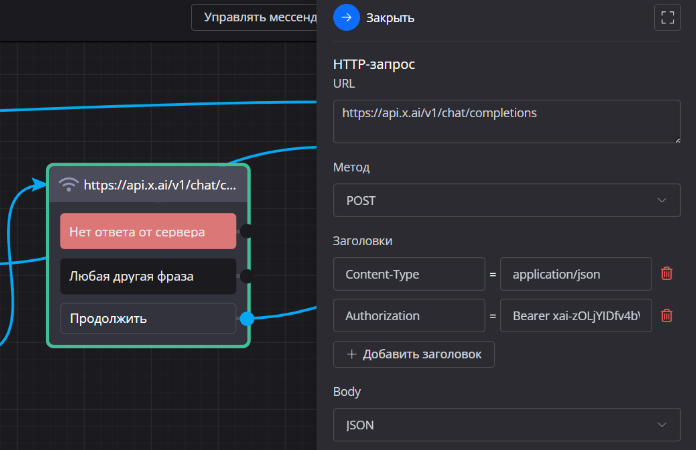Click the "Добавить заголовок" button
696x450 pixels.
414,354
